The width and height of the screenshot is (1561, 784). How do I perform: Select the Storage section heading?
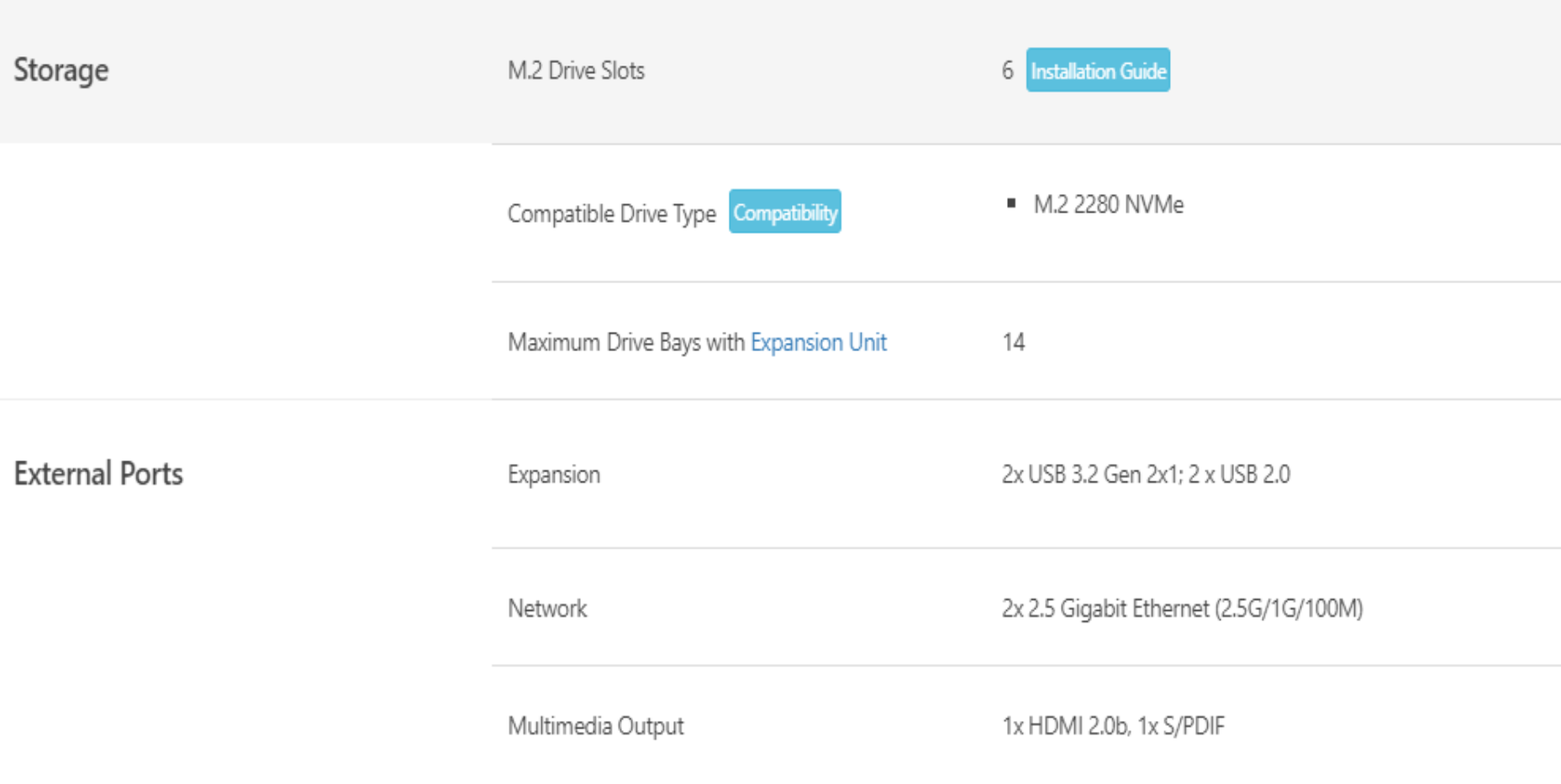[61, 70]
